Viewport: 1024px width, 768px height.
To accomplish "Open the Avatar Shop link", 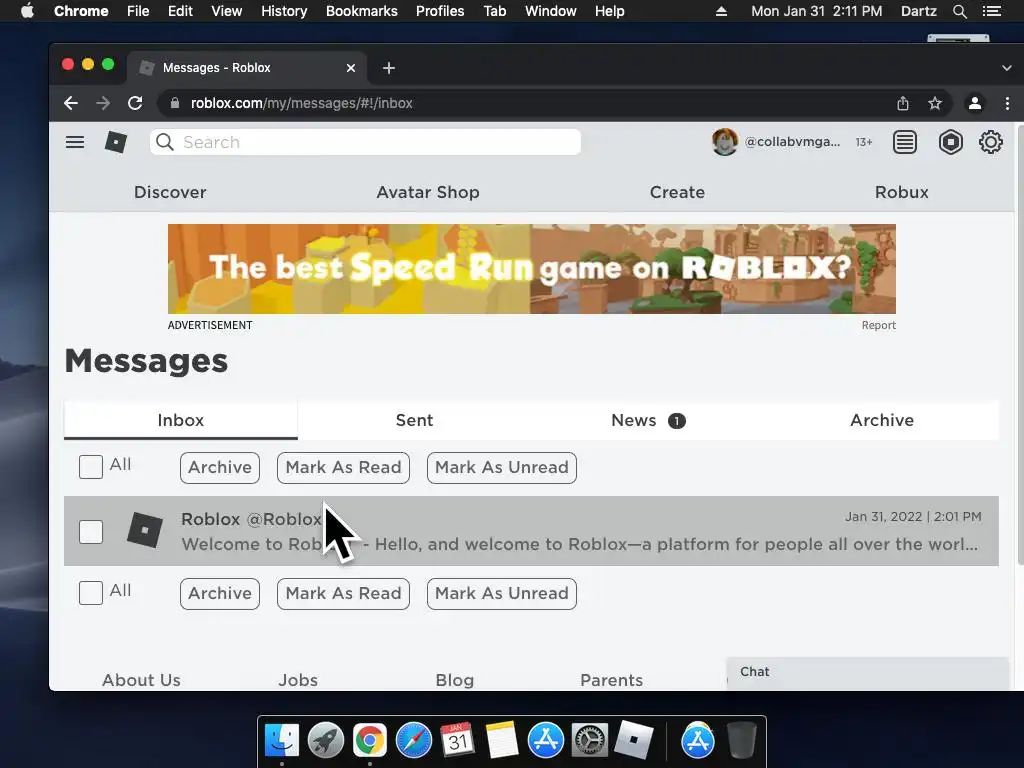I will click(428, 192).
